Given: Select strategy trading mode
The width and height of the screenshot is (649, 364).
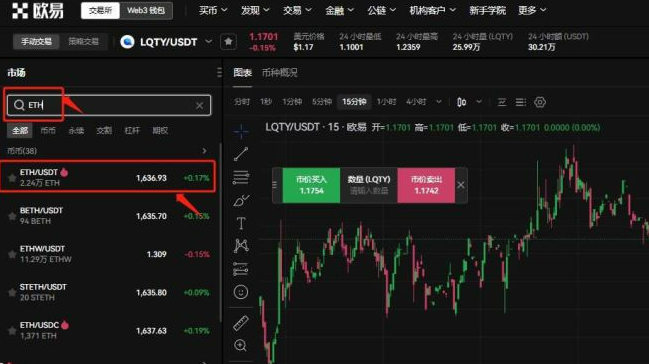Looking at the screenshot, I should coord(84,41).
